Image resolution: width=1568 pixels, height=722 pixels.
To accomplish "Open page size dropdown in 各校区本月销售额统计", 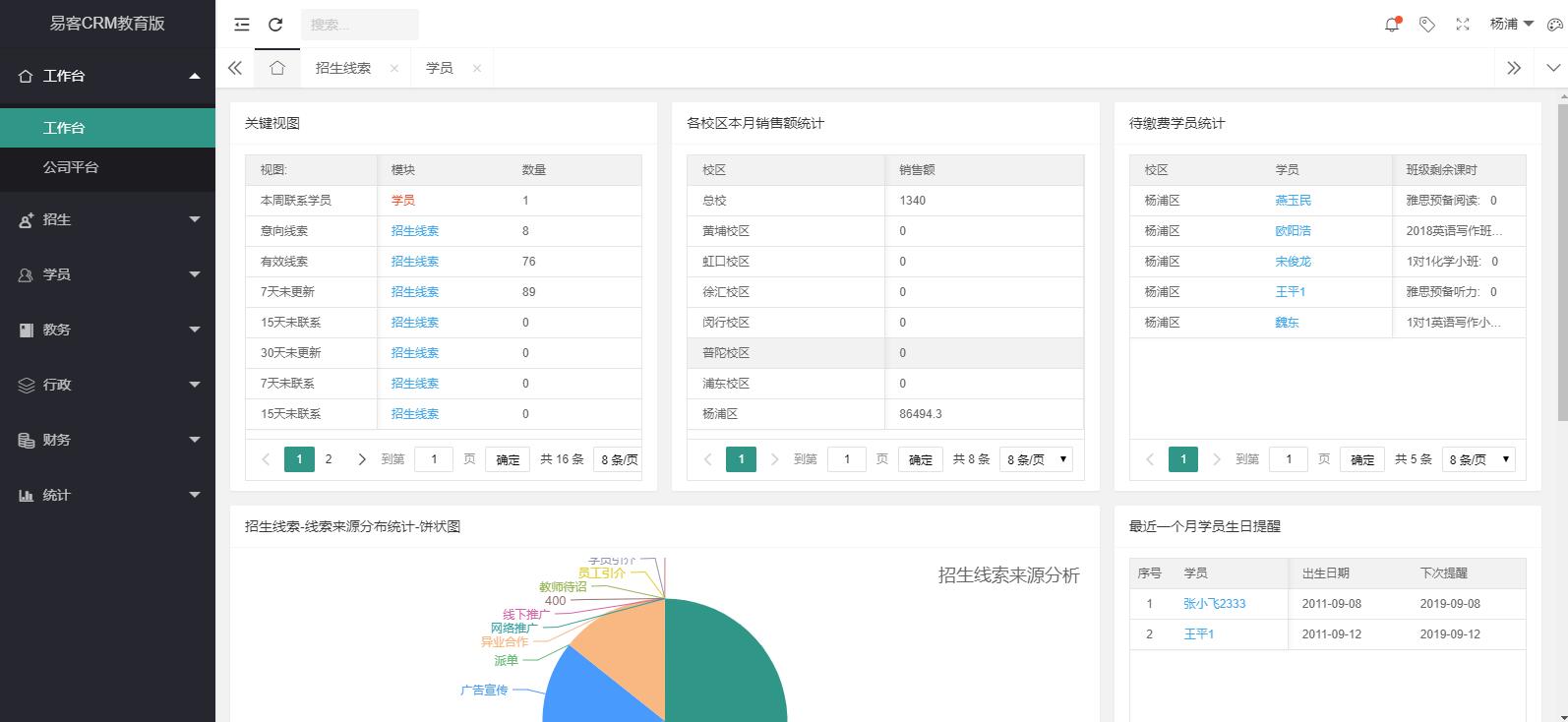I will (x=1037, y=459).
